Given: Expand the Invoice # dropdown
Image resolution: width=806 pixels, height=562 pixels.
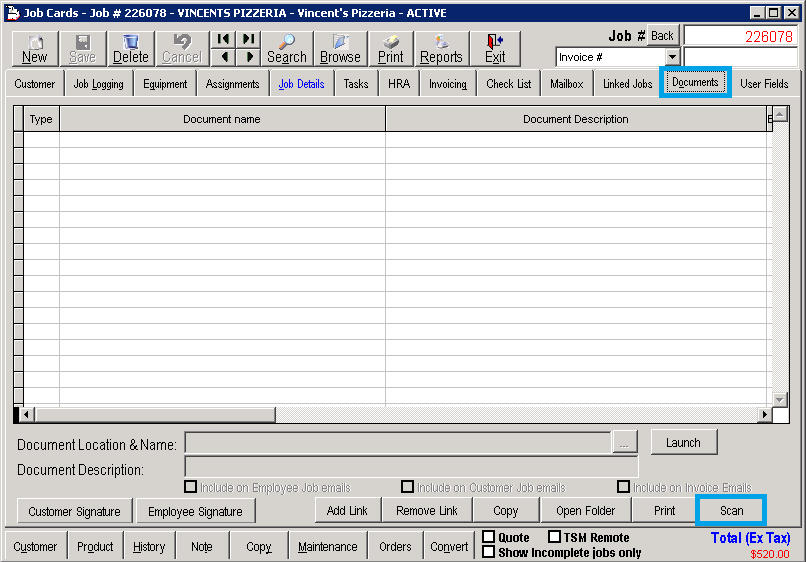Looking at the screenshot, I should tap(672, 57).
